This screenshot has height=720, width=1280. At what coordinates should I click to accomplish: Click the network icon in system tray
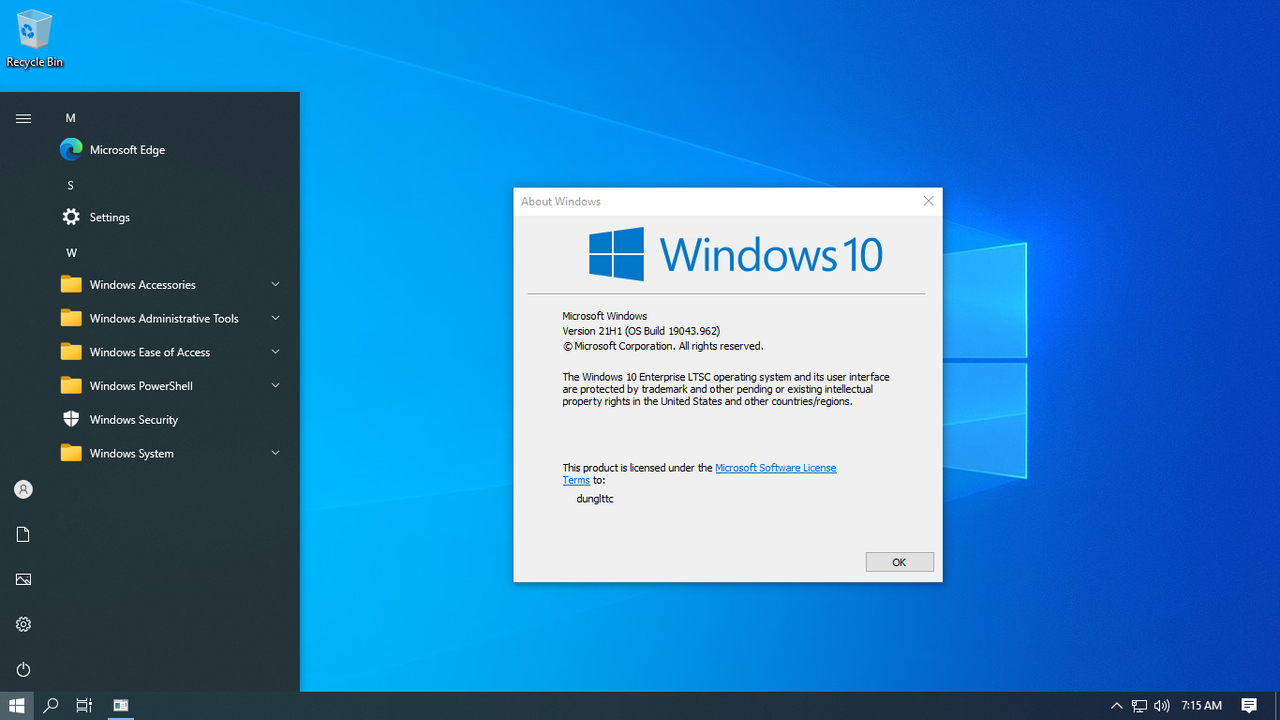(x=1139, y=705)
